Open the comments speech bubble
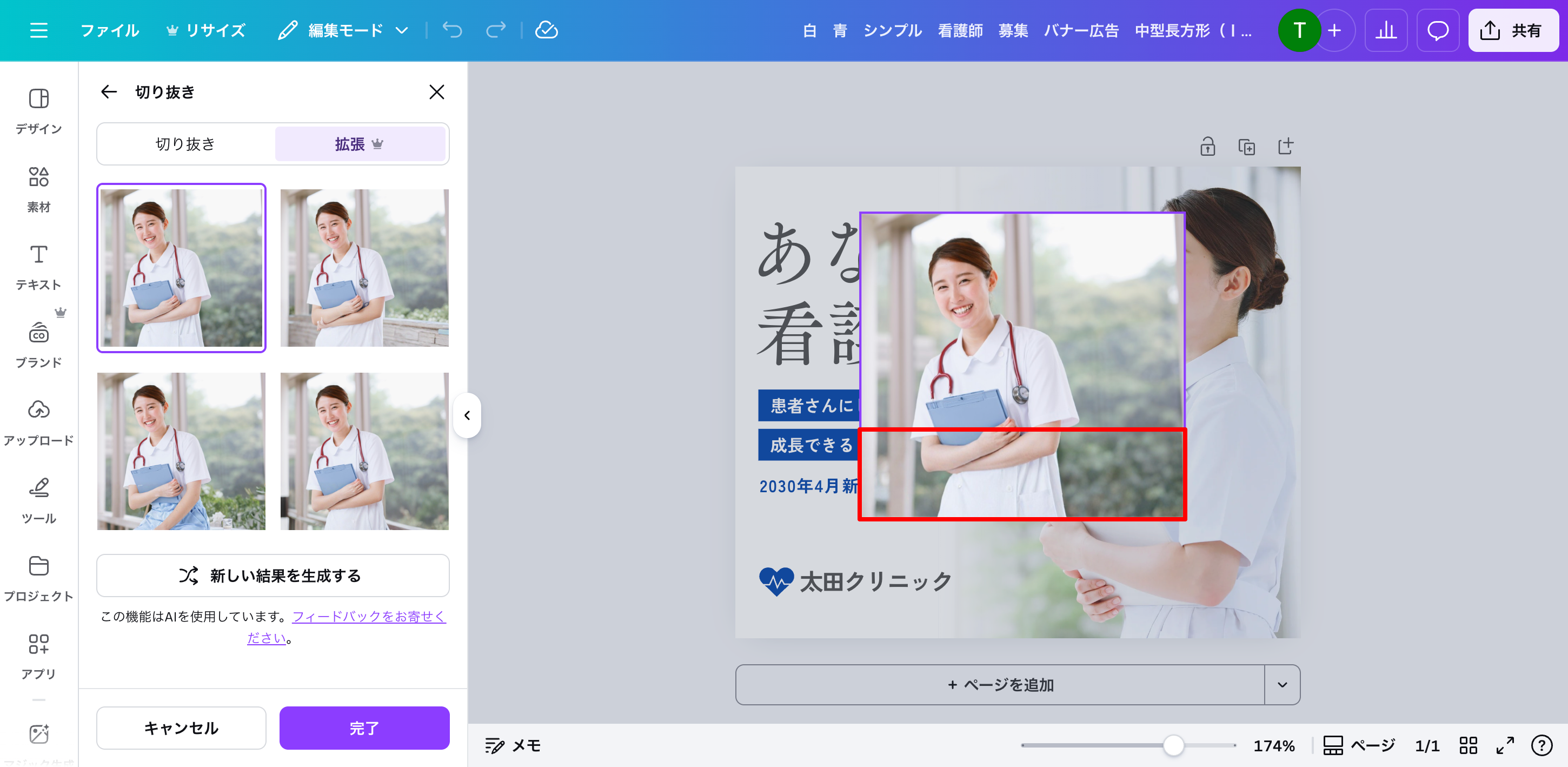 tap(1437, 30)
